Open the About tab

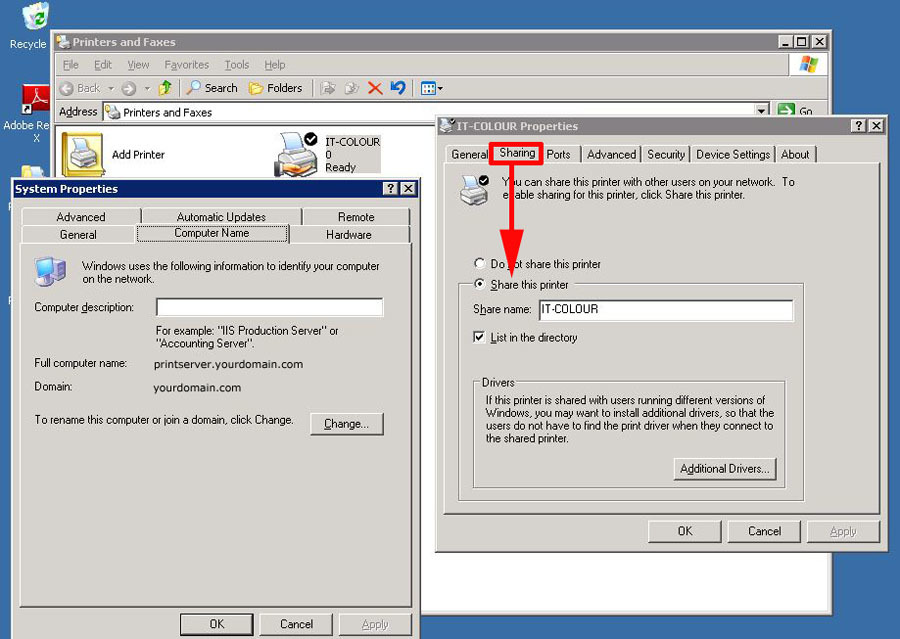795,154
